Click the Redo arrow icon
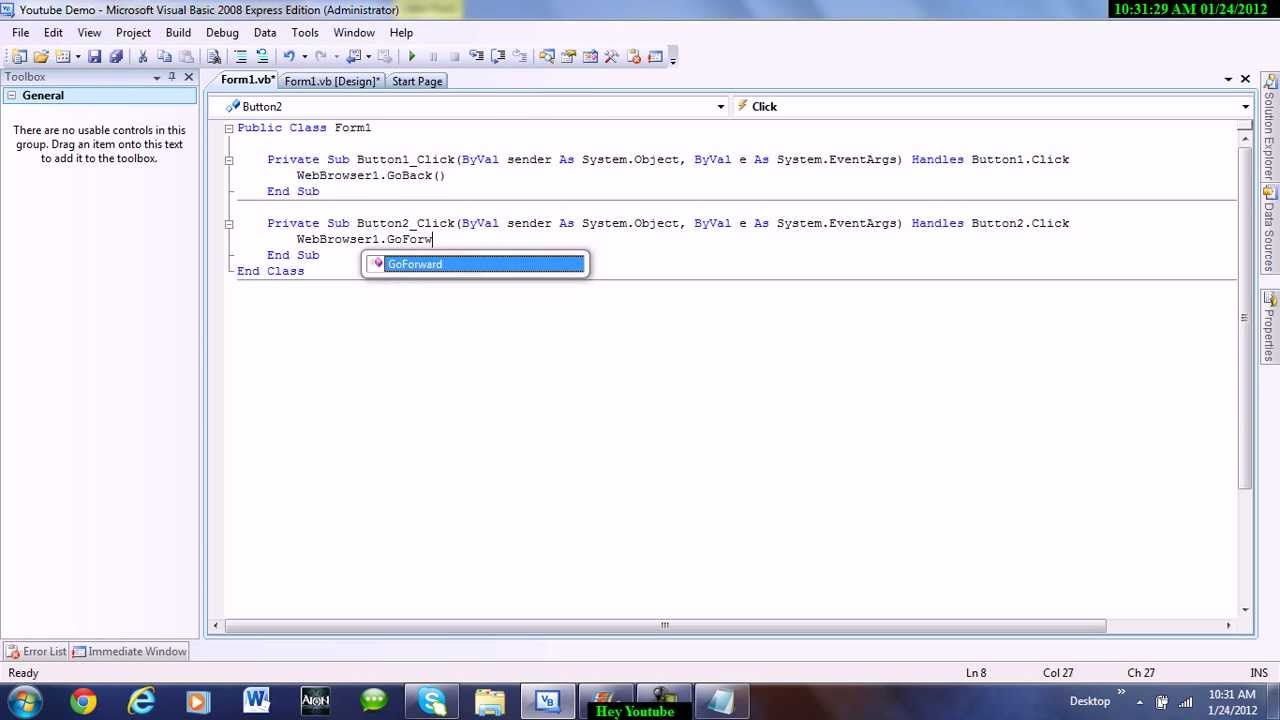The height and width of the screenshot is (720, 1280). 321,57
